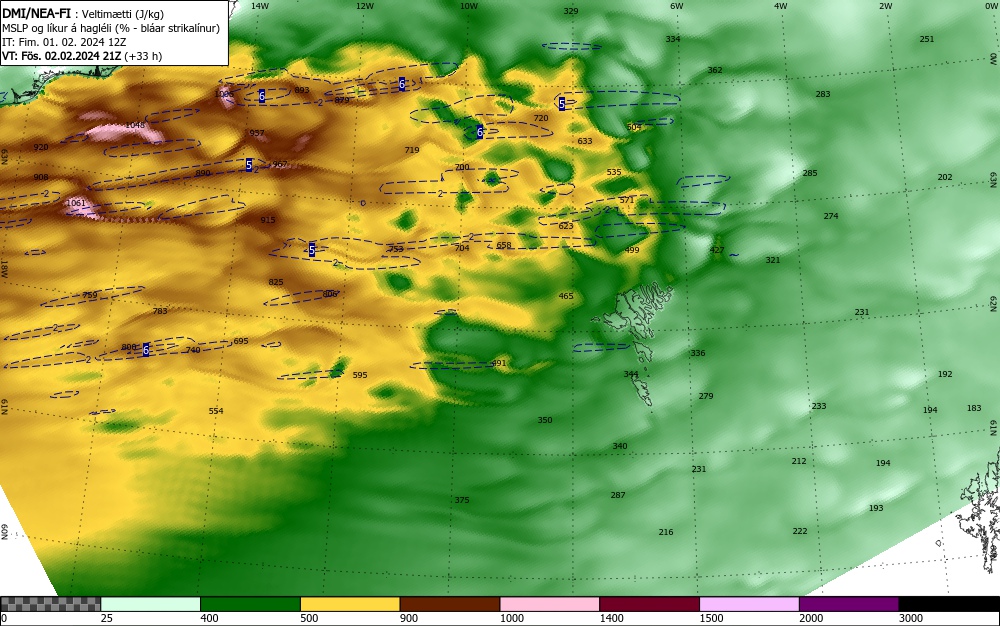This screenshot has height=626, width=1000.
Task: Click the checkered 0–25 legend swatch
Action: pyautogui.click(x=50, y=604)
